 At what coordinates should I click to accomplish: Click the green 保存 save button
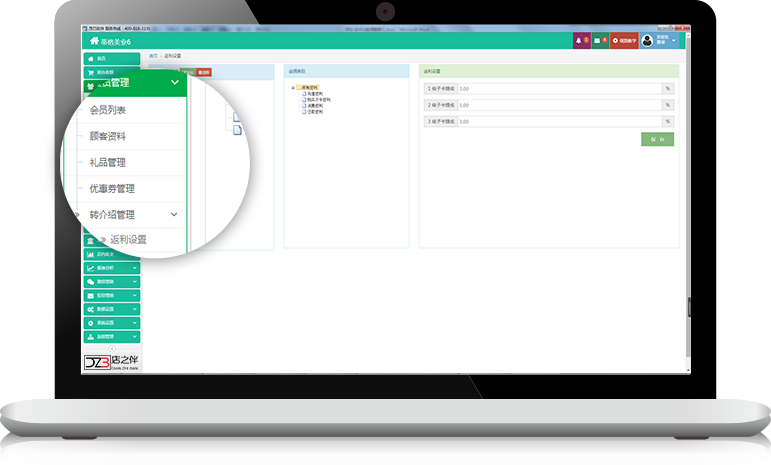657,139
